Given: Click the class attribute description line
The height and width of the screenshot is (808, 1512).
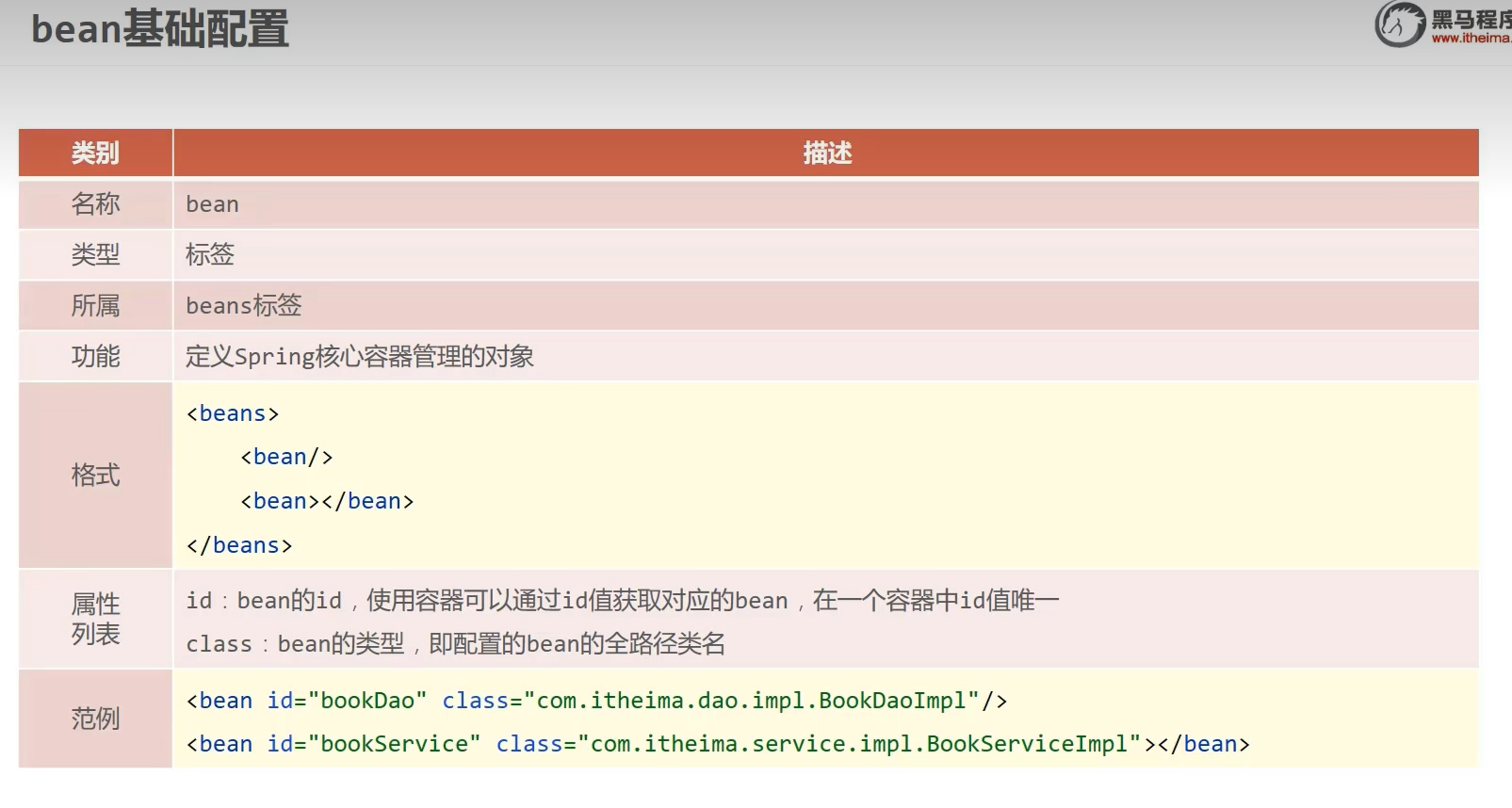Looking at the screenshot, I should click(x=456, y=644).
